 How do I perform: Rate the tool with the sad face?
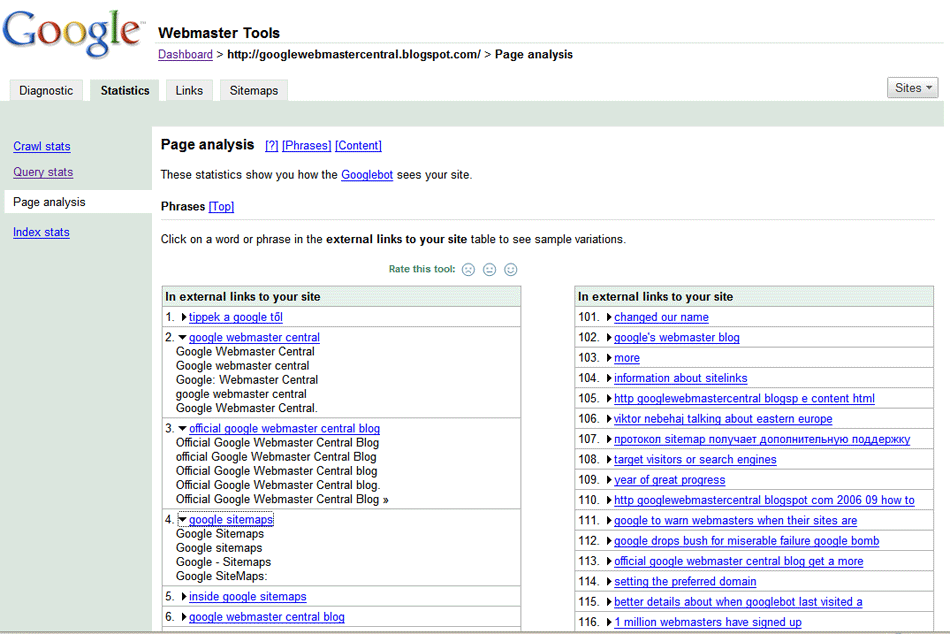point(468,270)
